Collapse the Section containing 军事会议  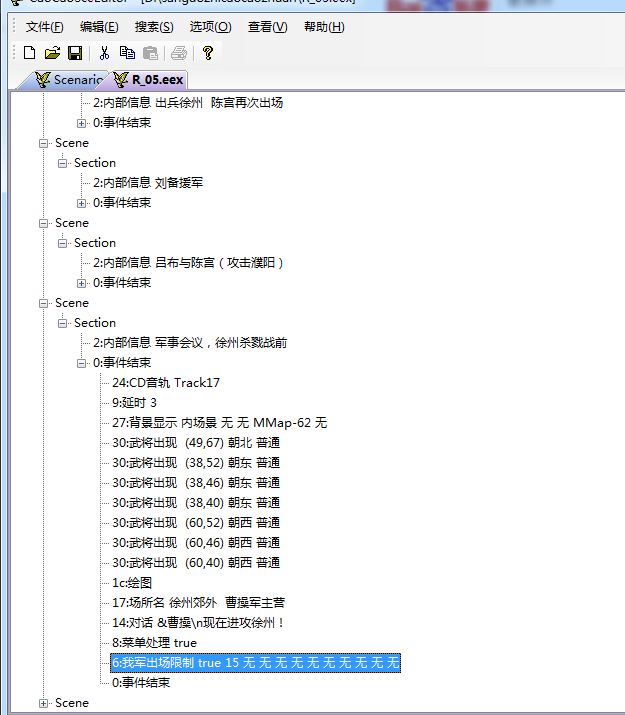coord(62,323)
